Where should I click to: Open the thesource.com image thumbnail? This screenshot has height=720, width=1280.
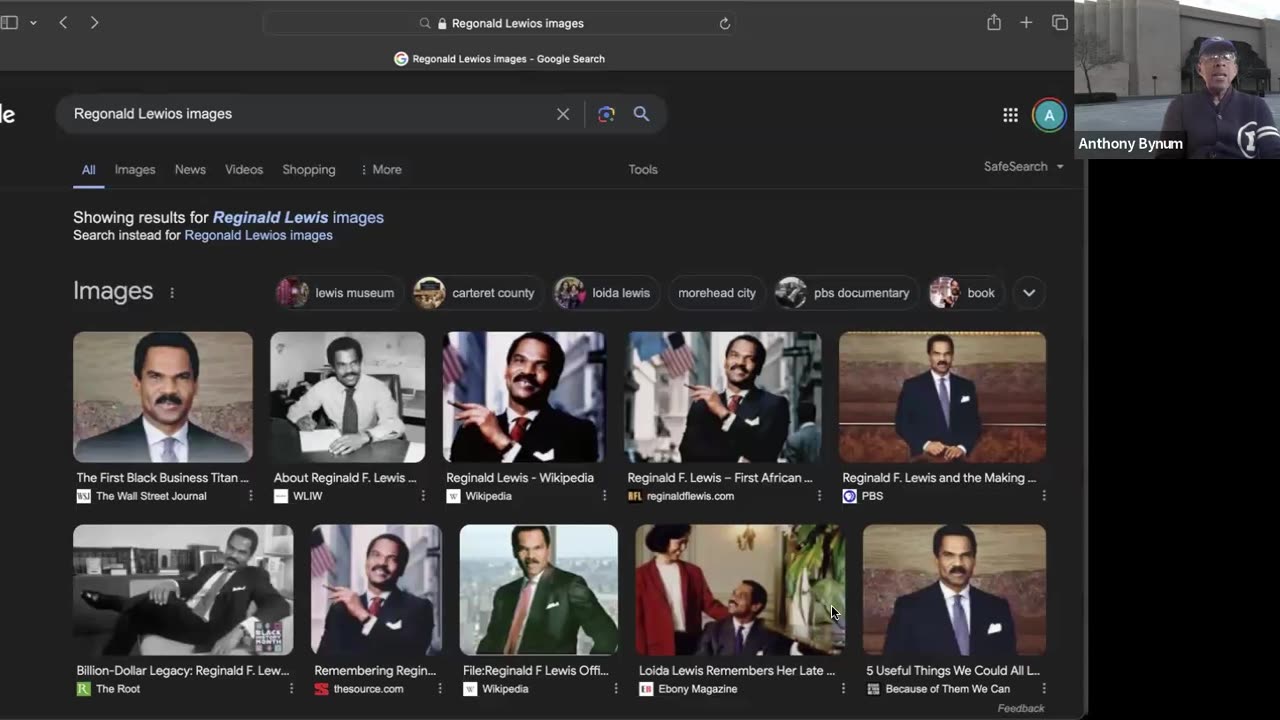point(376,590)
